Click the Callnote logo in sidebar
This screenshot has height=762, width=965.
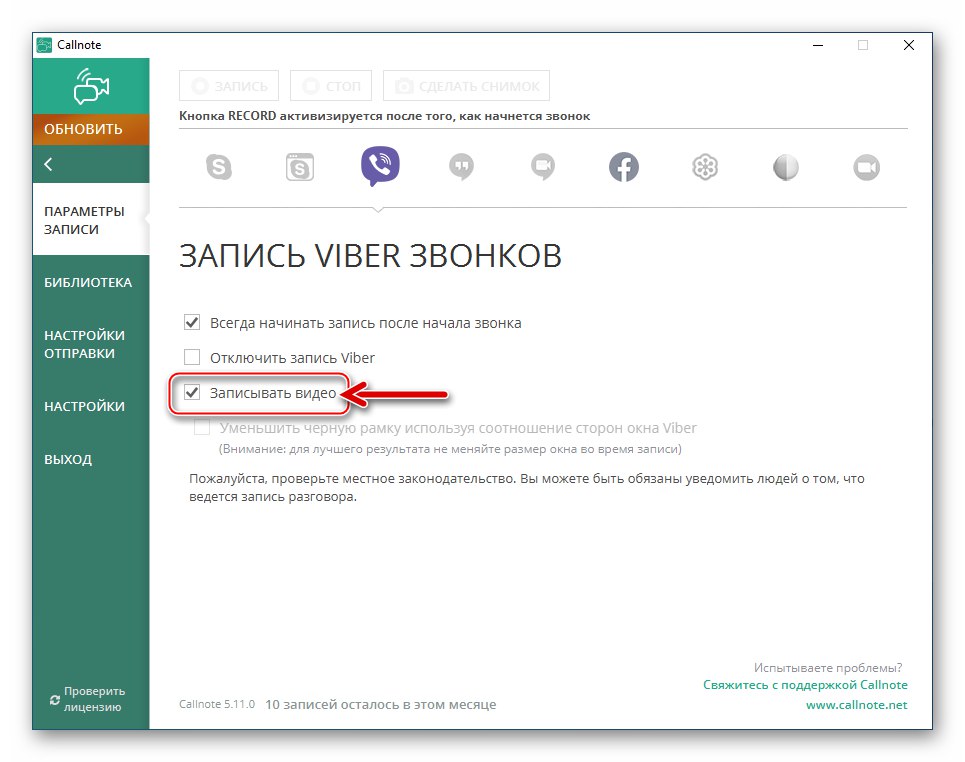pyautogui.click(x=91, y=86)
